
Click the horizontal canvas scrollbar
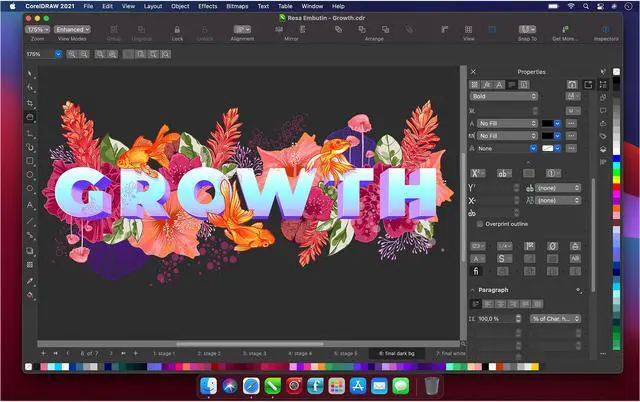coord(250,344)
